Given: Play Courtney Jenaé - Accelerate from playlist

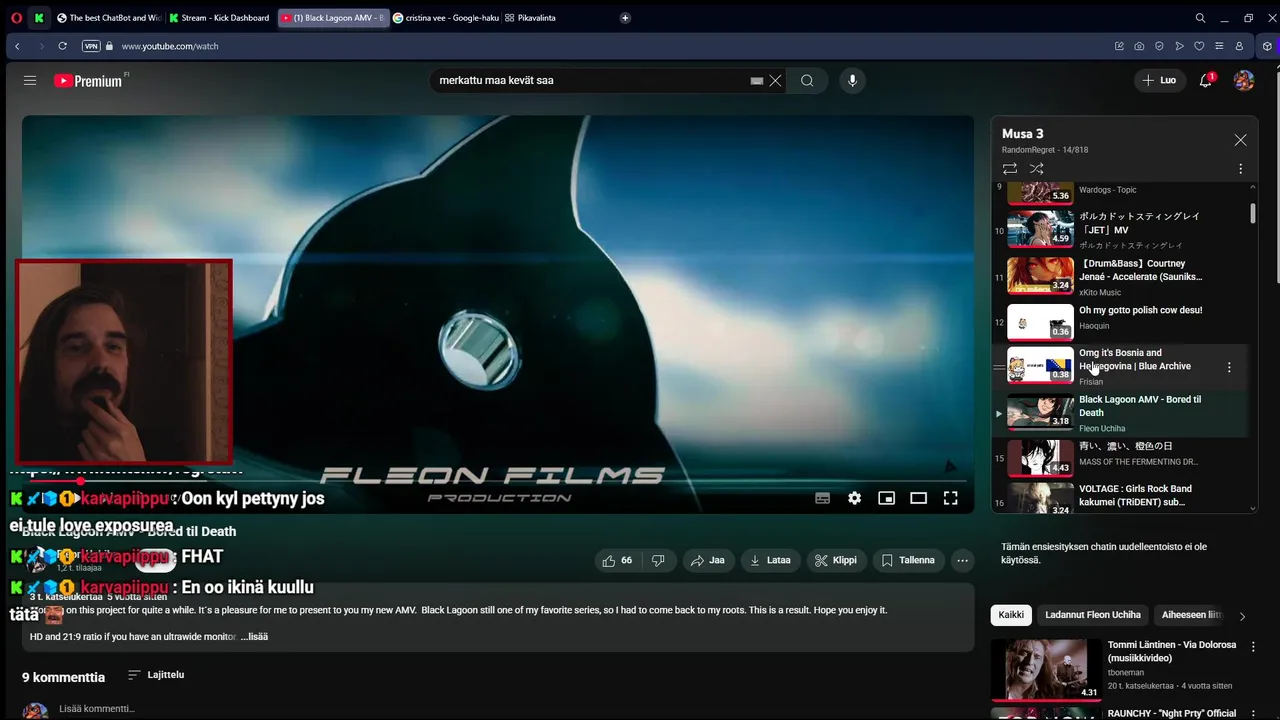Looking at the screenshot, I should (1120, 276).
